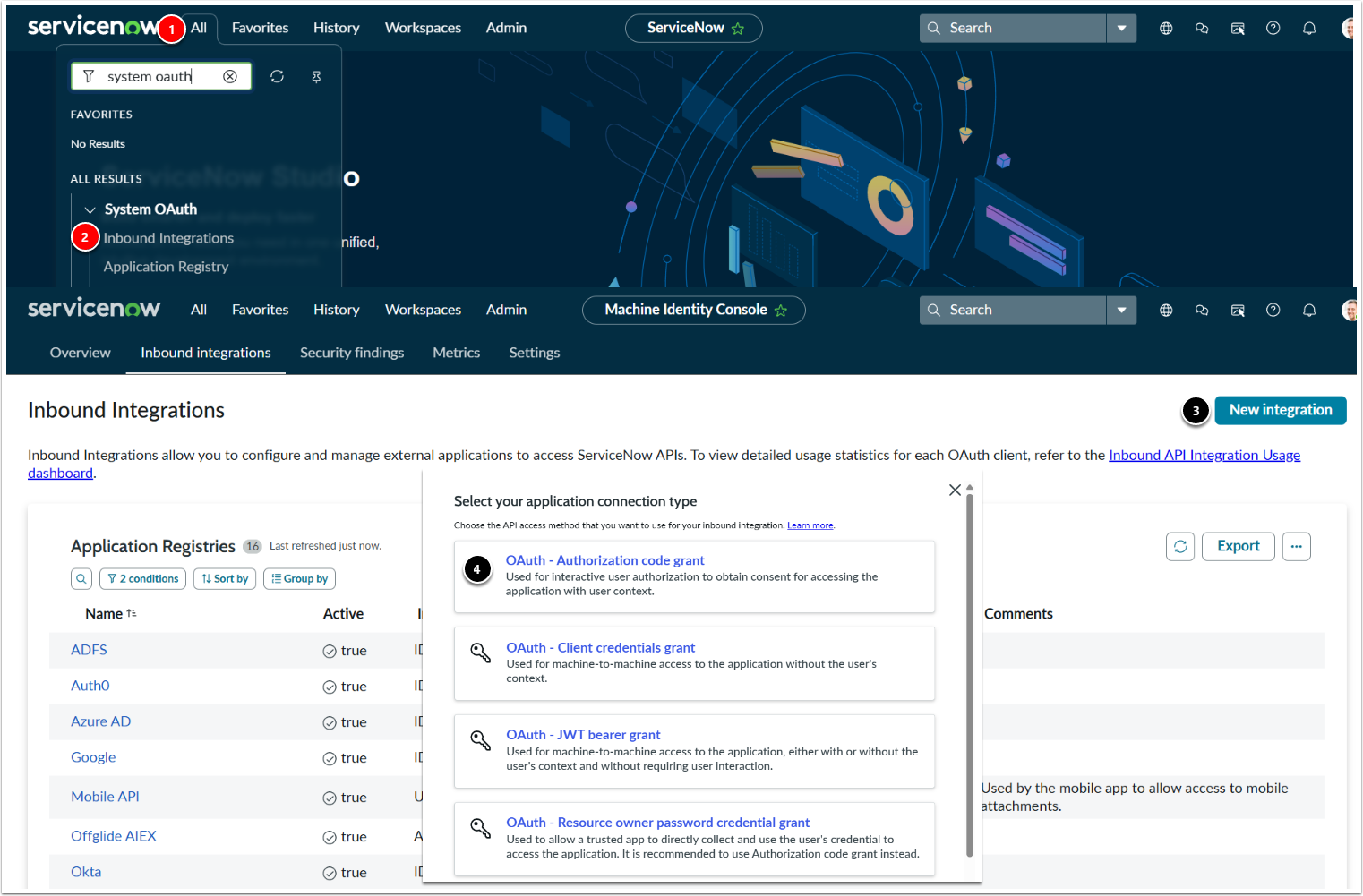This screenshot has width=1363, height=896.
Task: Open Inbound Integrations in the navigator results
Action: pyautogui.click(x=168, y=238)
